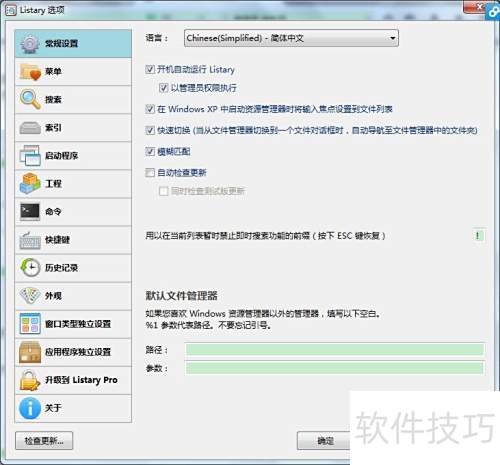Toggle 开机自动运行 Listary checkbox
This screenshot has width=500, height=465.
coord(150,69)
